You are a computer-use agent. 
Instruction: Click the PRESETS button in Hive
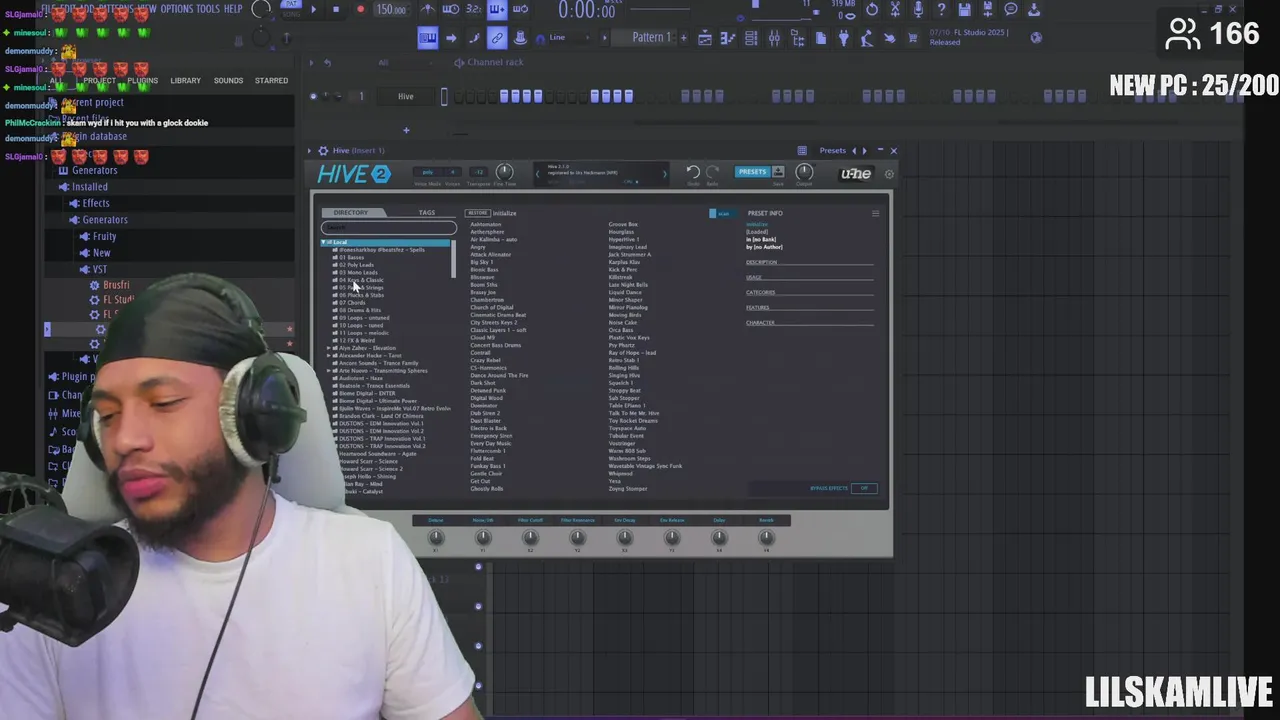(x=752, y=172)
